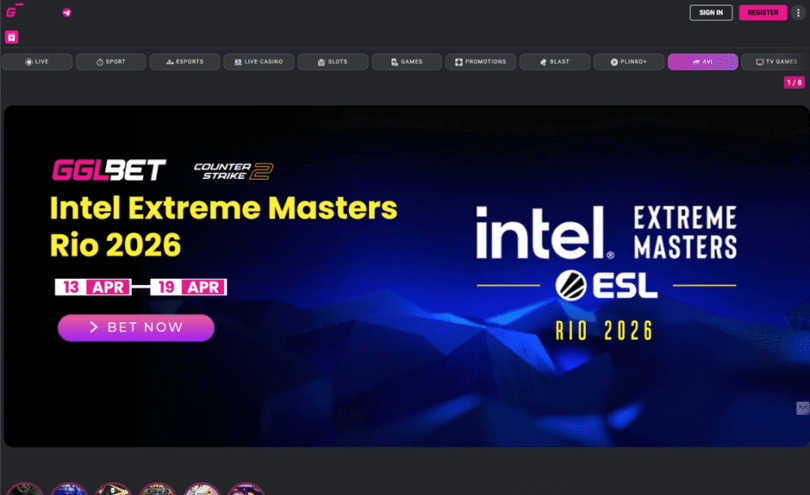This screenshot has width=810, height=495.
Task: View the Promotions tab
Action: pyautogui.click(x=481, y=62)
